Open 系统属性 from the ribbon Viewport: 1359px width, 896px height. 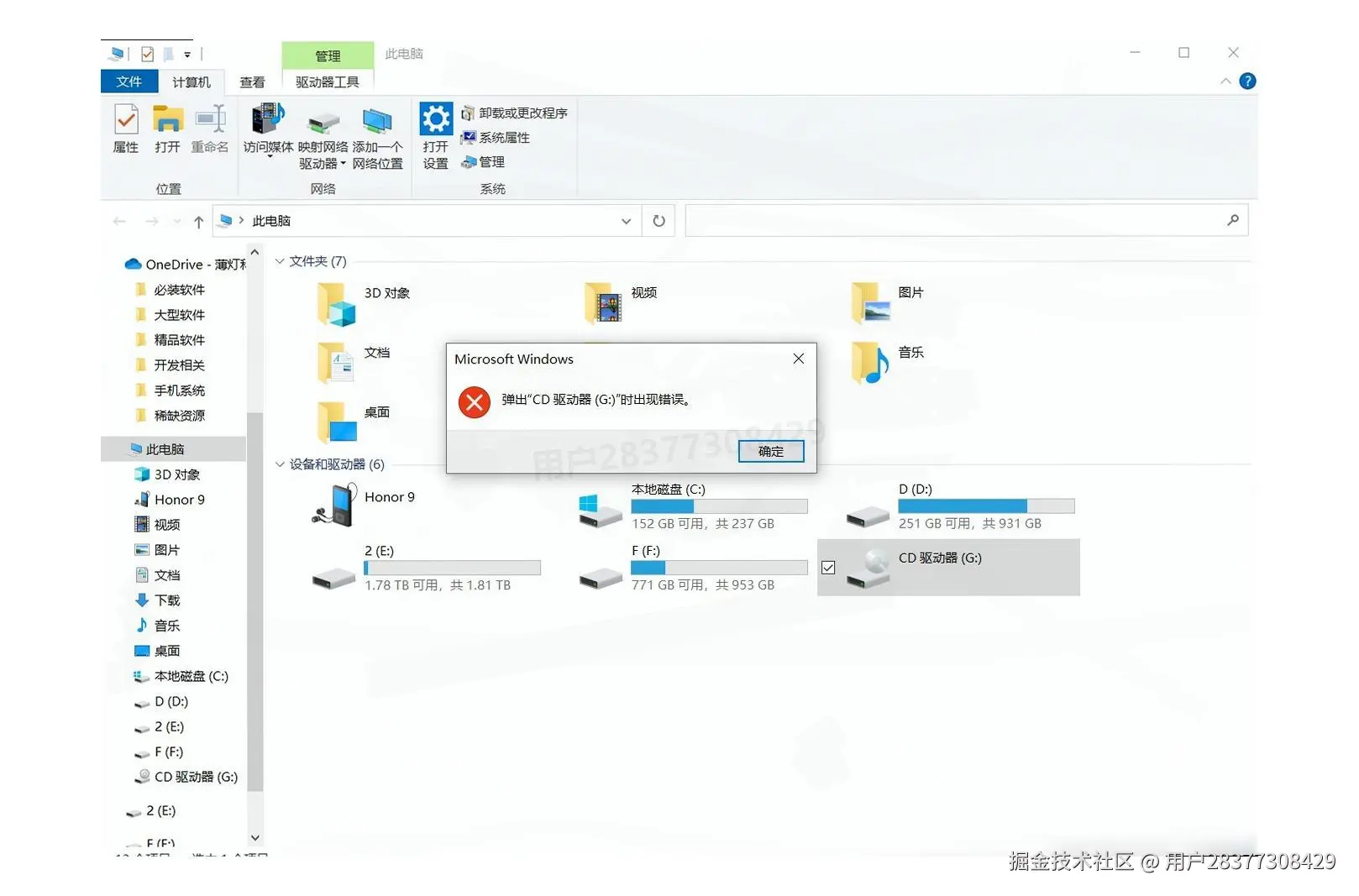tap(497, 138)
